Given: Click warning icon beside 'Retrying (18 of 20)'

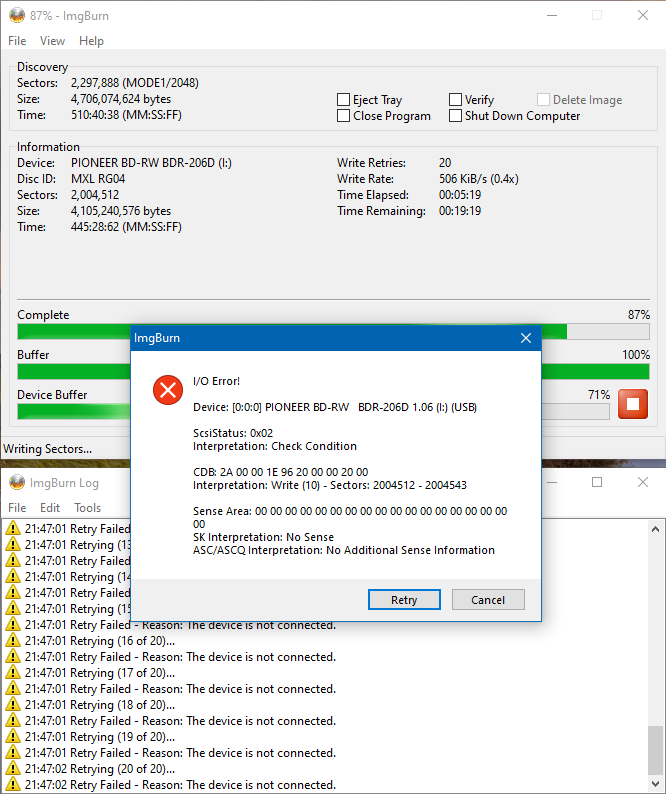Looking at the screenshot, I should pyautogui.click(x=13, y=704).
